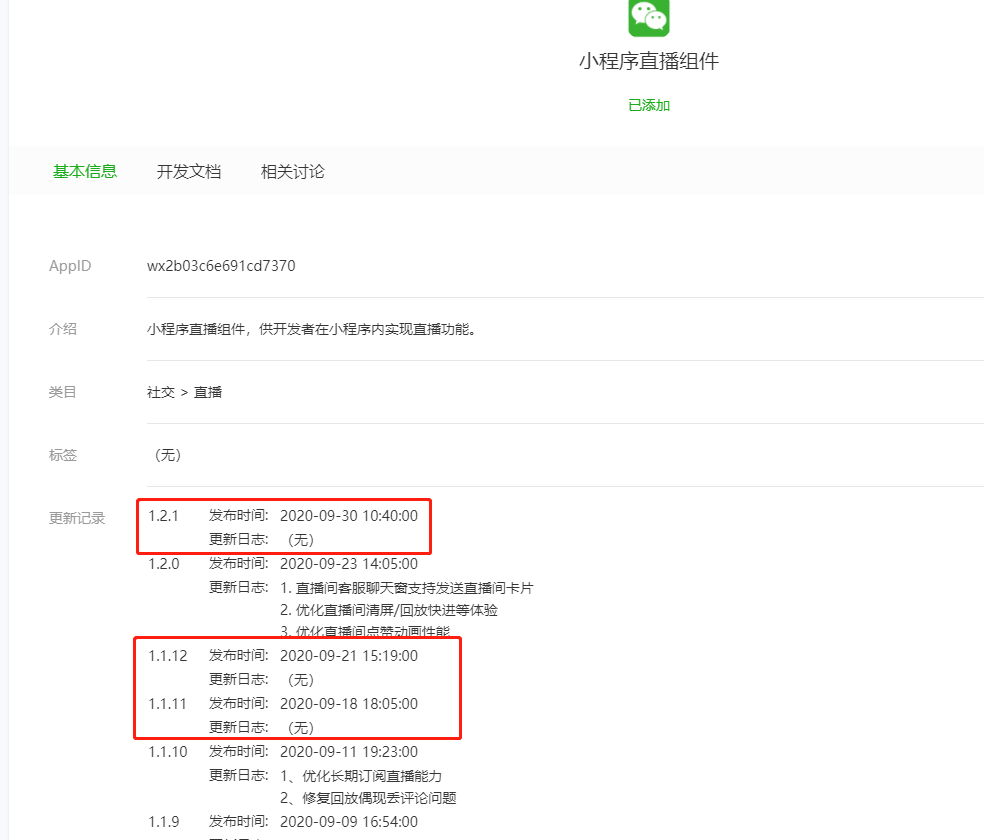Click release time 2020-09-09 16:54:00
Viewport: 984px width, 840px height.
pyautogui.click(x=349, y=822)
